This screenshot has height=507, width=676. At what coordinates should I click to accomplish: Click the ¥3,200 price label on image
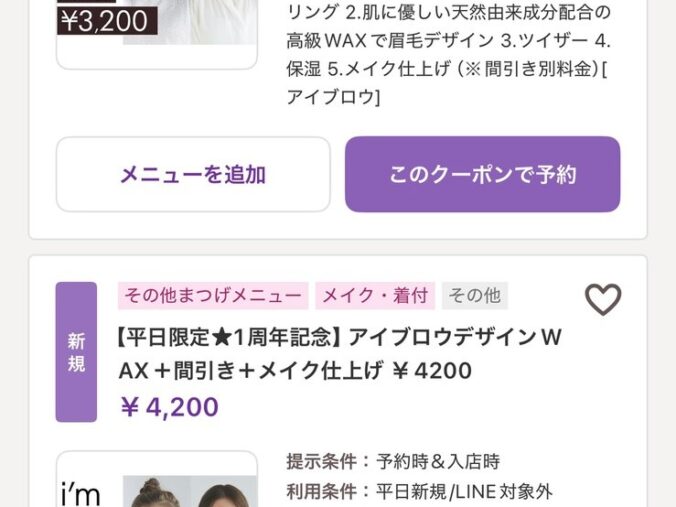click(x=107, y=20)
